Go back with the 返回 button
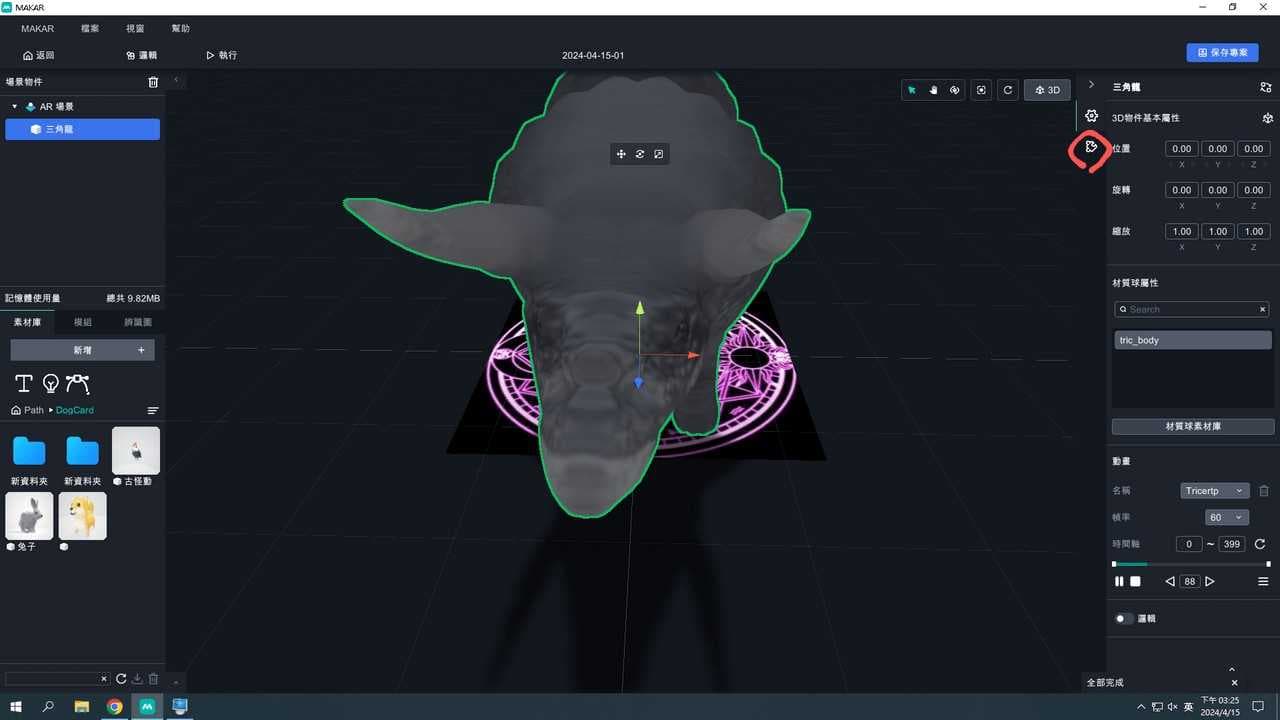Image resolution: width=1280 pixels, height=720 pixels. 39,55
